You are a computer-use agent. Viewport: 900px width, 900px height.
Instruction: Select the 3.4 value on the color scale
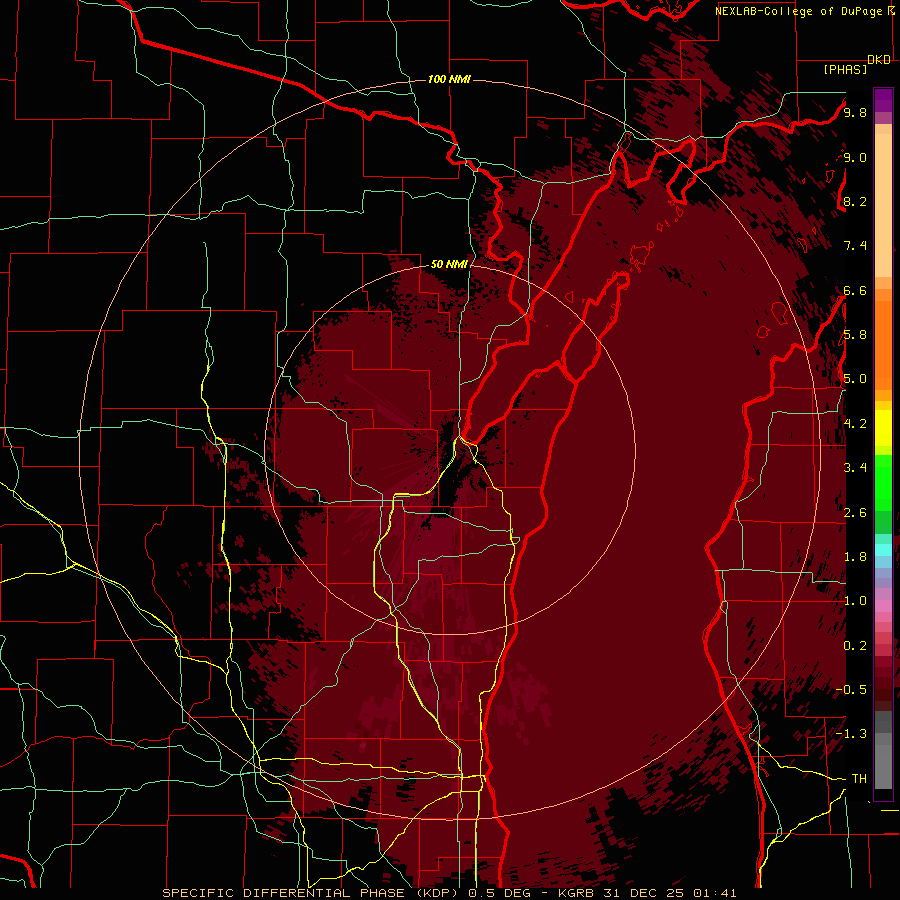coord(855,468)
